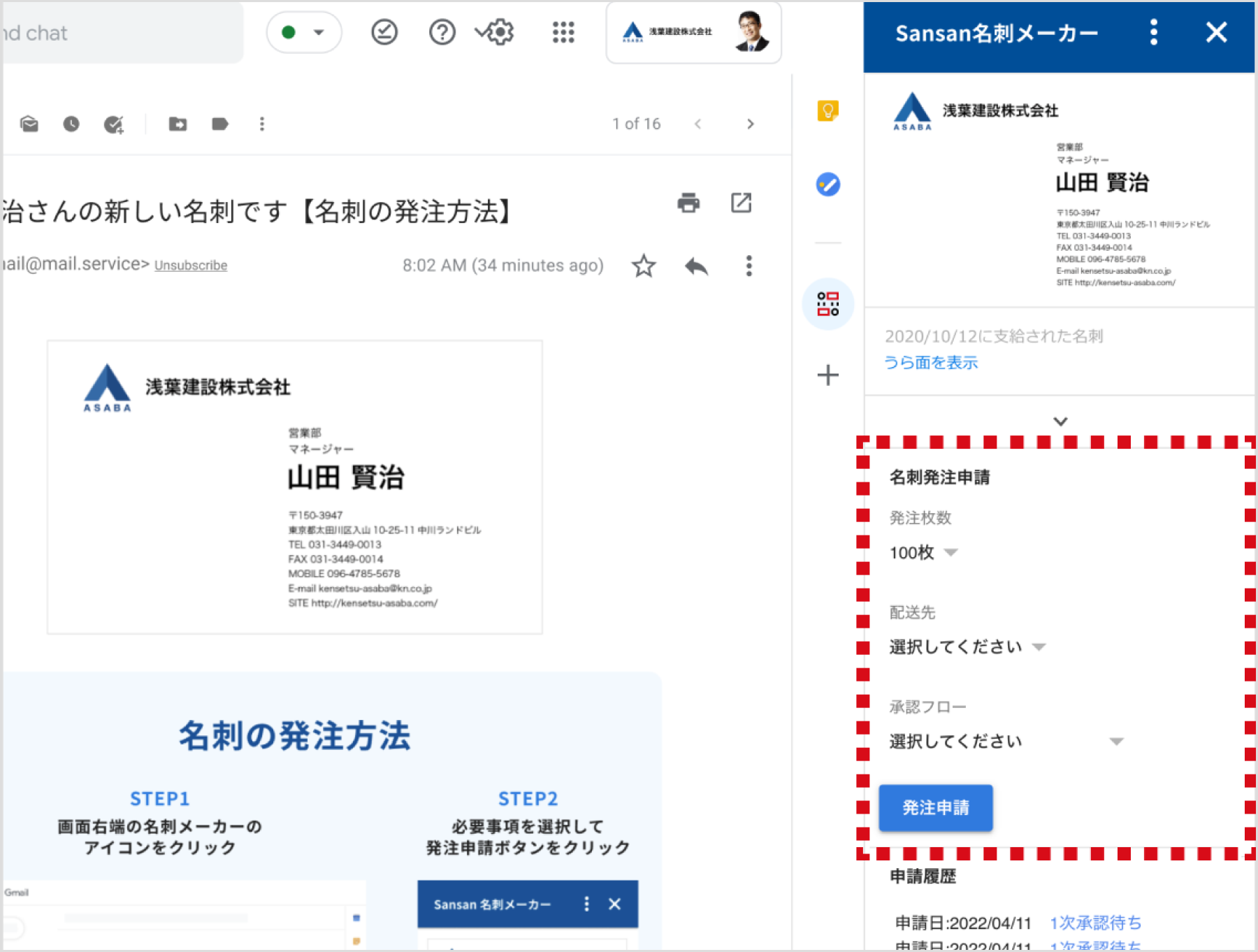The image size is (1258, 952).
Task: Click the search mail and chat field
Action: click(x=122, y=32)
